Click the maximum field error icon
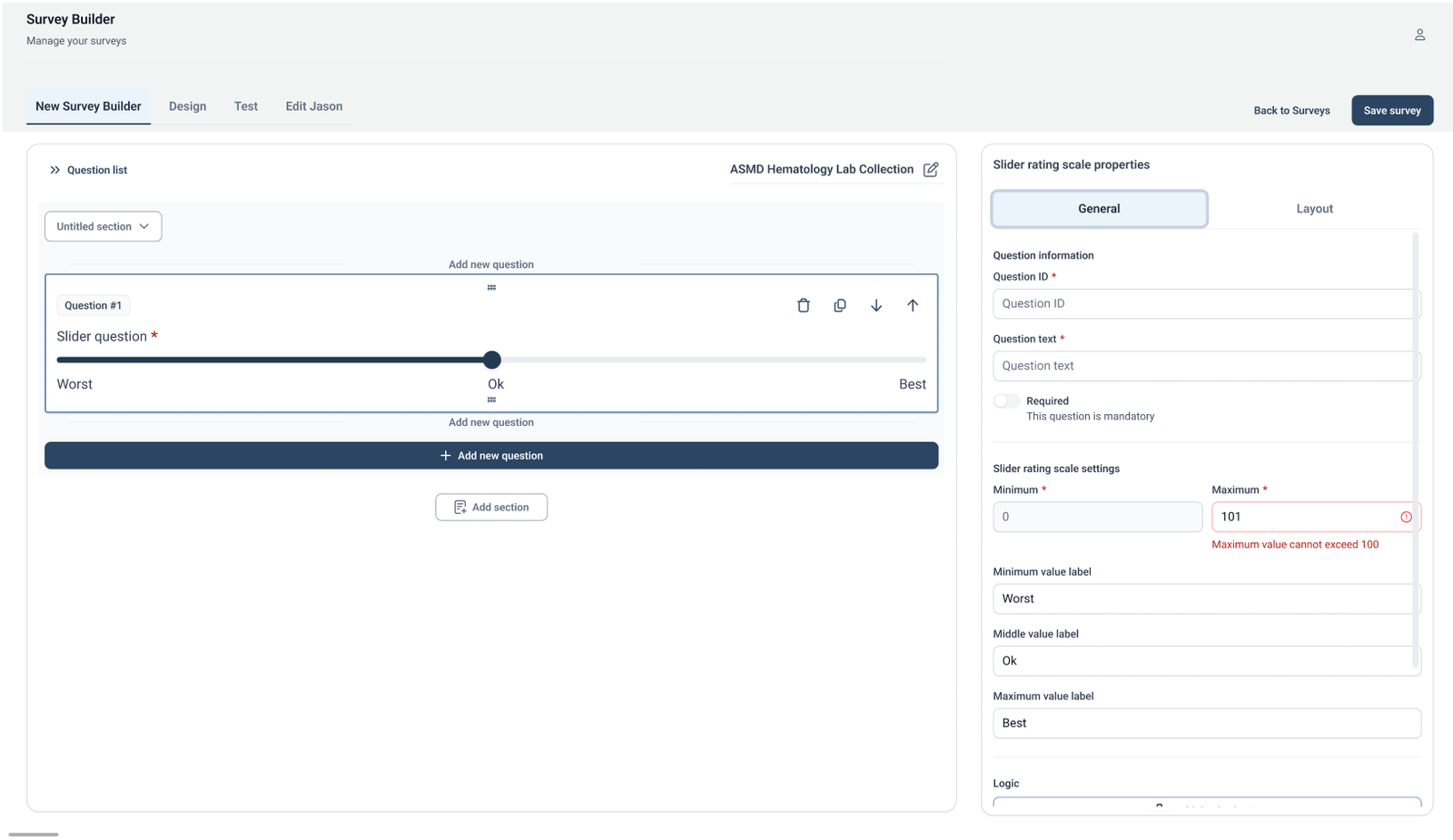 [1406, 517]
